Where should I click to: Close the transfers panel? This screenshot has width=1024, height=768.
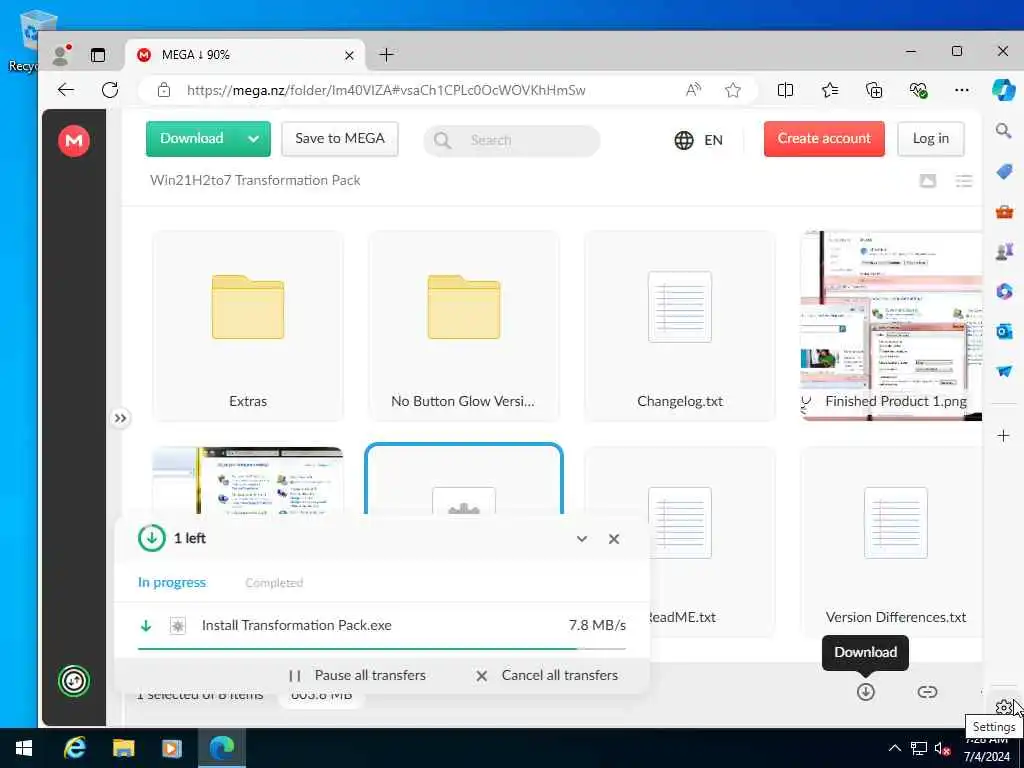coord(614,539)
